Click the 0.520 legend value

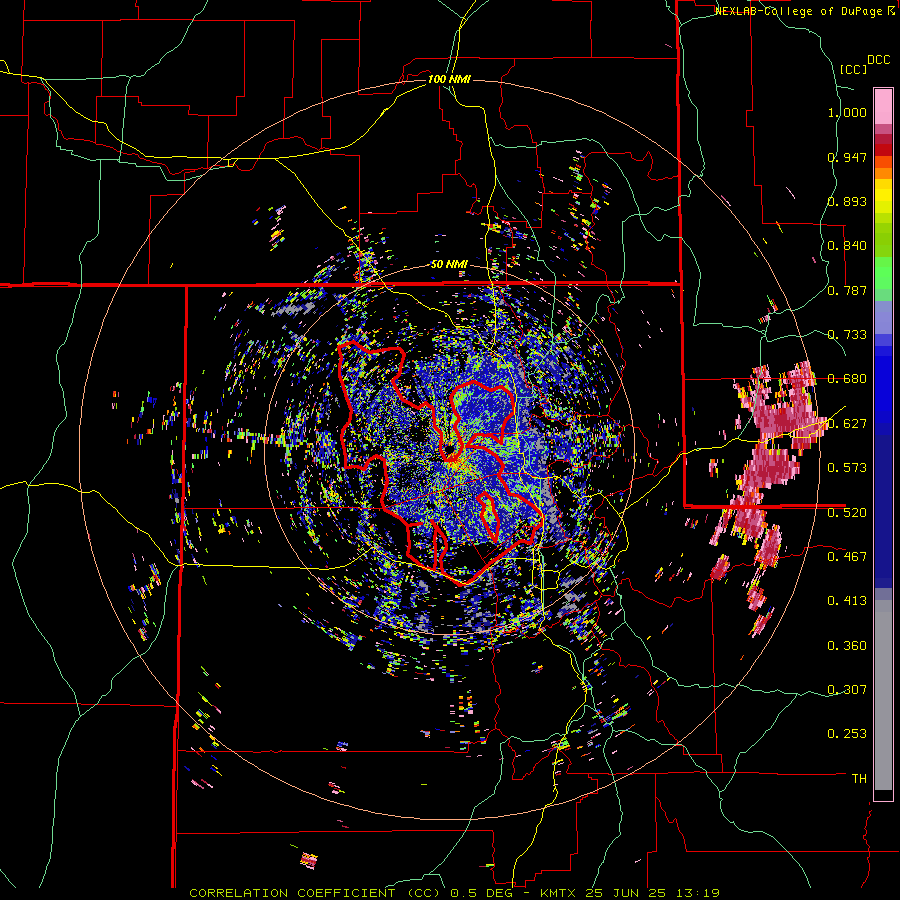[x=847, y=513]
